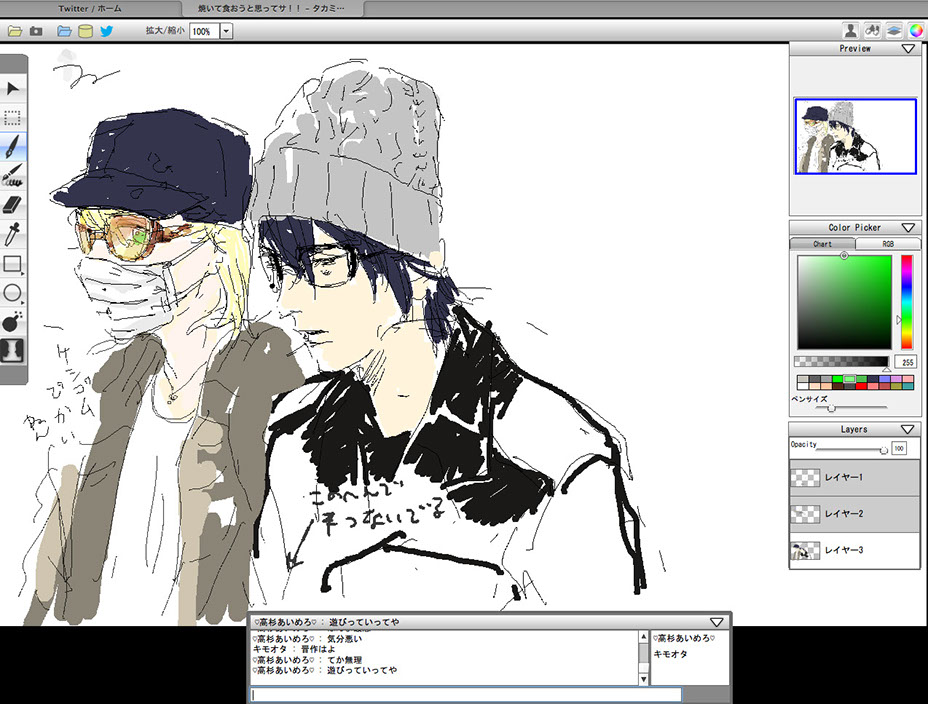Select layer レイヤー3
This screenshot has height=704, width=928.
click(x=855, y=550)
